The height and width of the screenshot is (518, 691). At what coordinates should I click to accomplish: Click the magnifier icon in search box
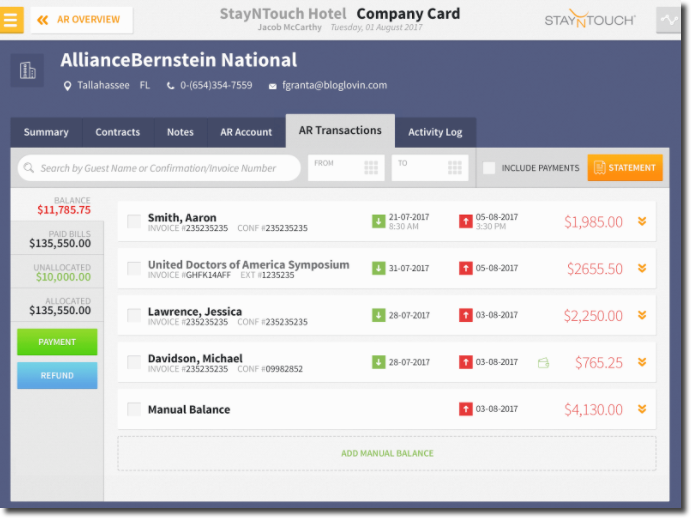point(29,168)
